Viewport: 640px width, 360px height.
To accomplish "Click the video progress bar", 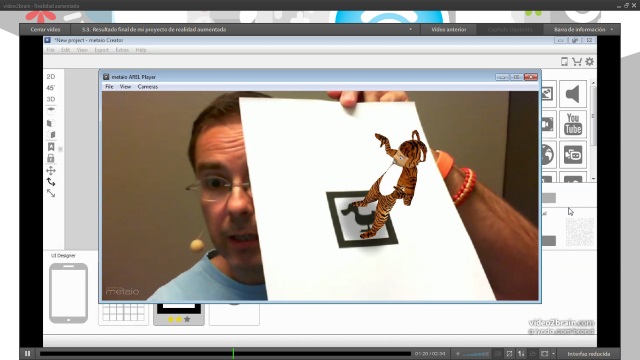I will 225,353.
